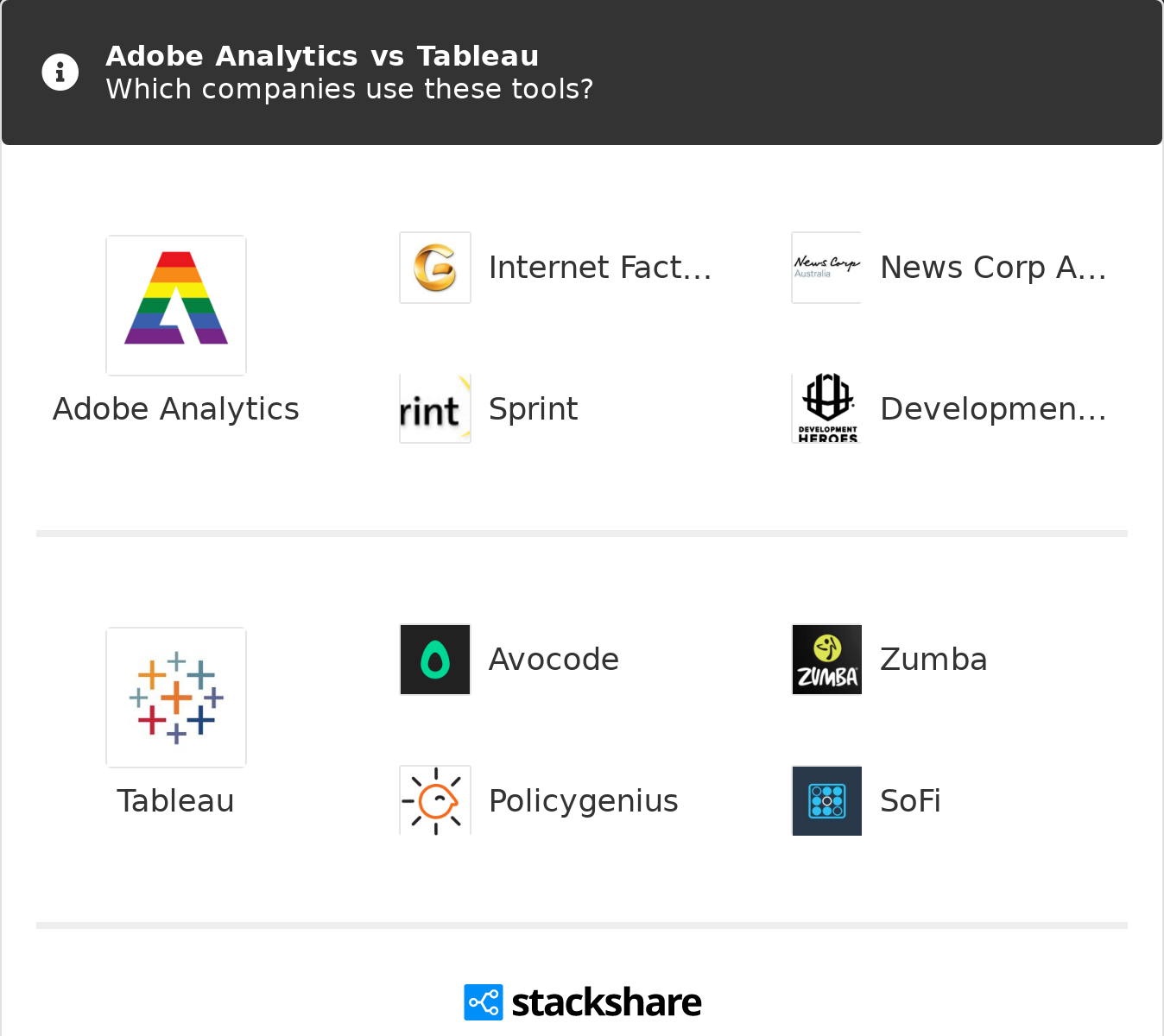Visit the Policygenius company name link
This screenshot has height=1036, width=1164.
click(x=584, y=801)
